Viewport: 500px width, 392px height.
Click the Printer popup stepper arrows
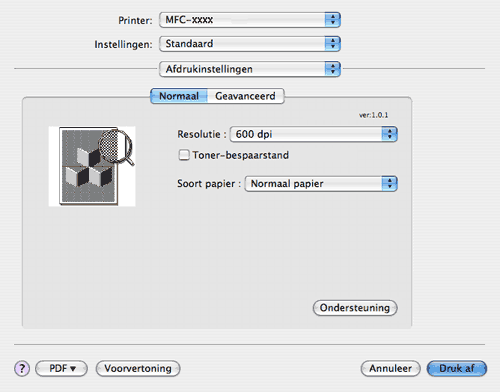(332, 20)
